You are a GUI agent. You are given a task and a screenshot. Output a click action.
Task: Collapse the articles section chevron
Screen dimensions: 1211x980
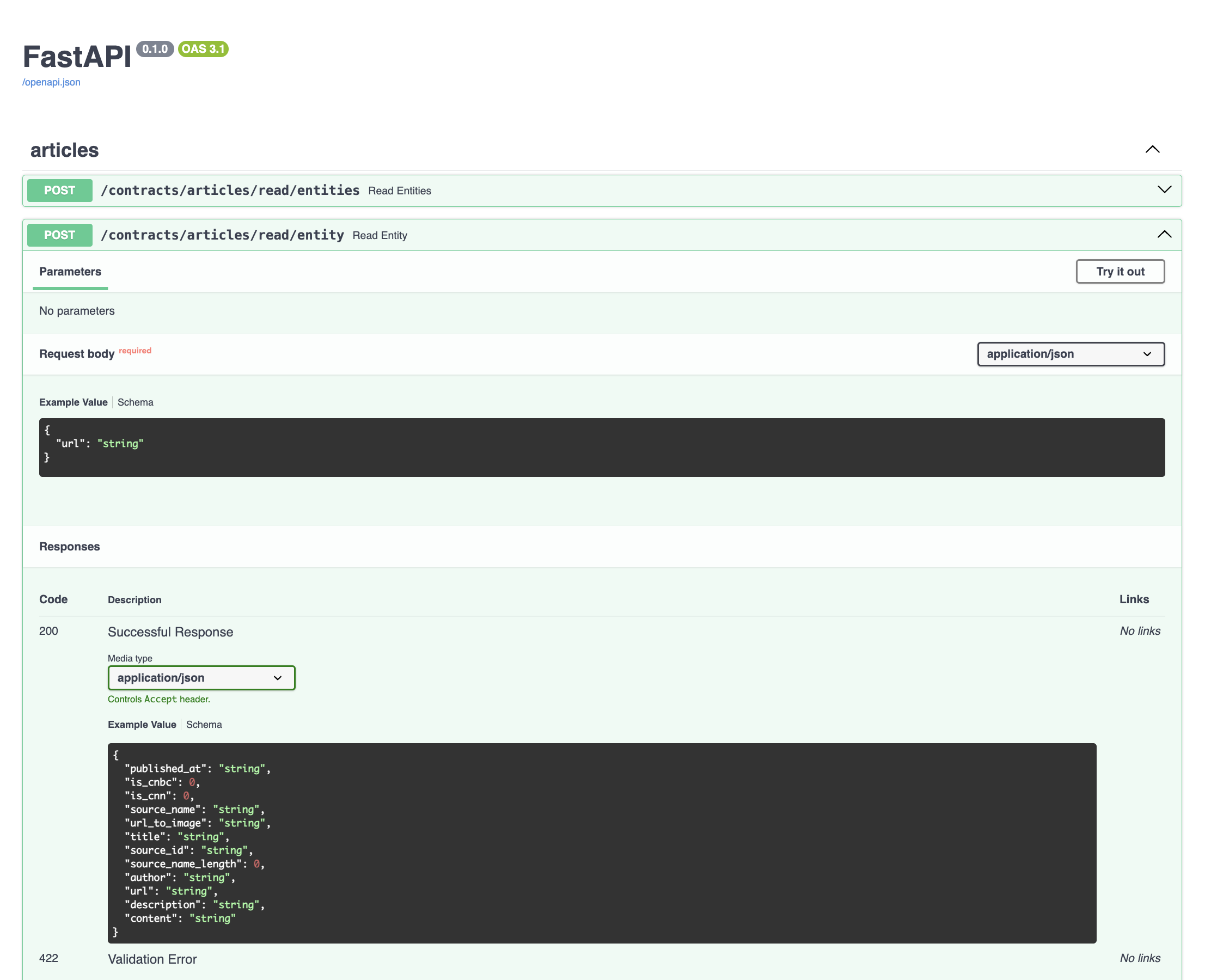[1152, 150]
